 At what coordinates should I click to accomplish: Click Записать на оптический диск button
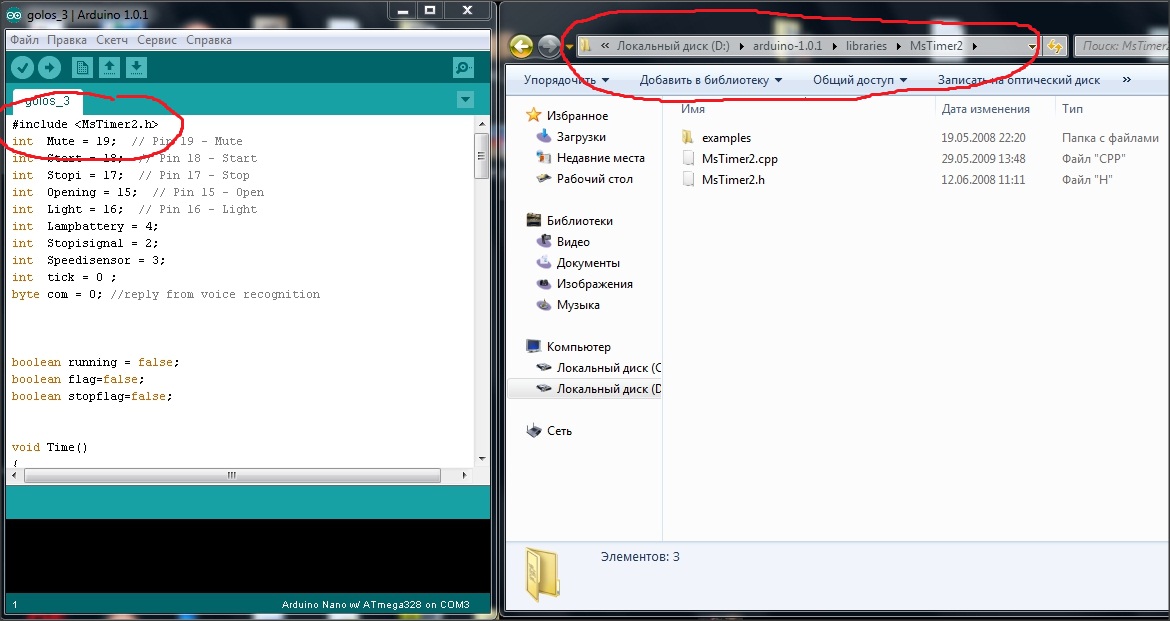(1018, 80)
